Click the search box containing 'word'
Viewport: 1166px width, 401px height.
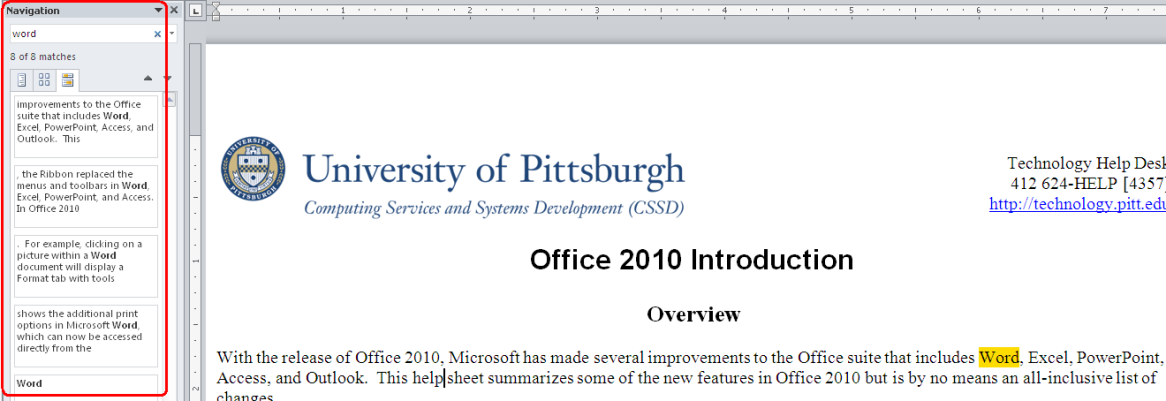[x=82, y=33]
